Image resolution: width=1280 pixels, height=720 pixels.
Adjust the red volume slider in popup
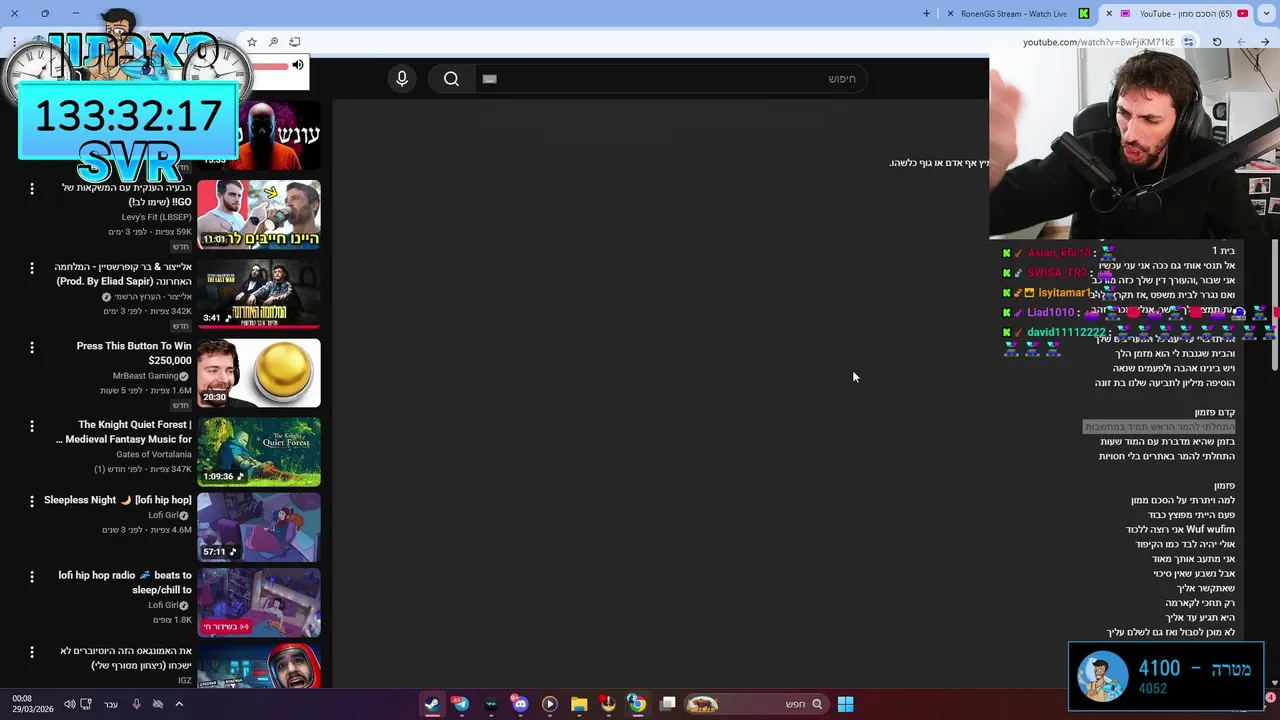[x=269, y=66]
